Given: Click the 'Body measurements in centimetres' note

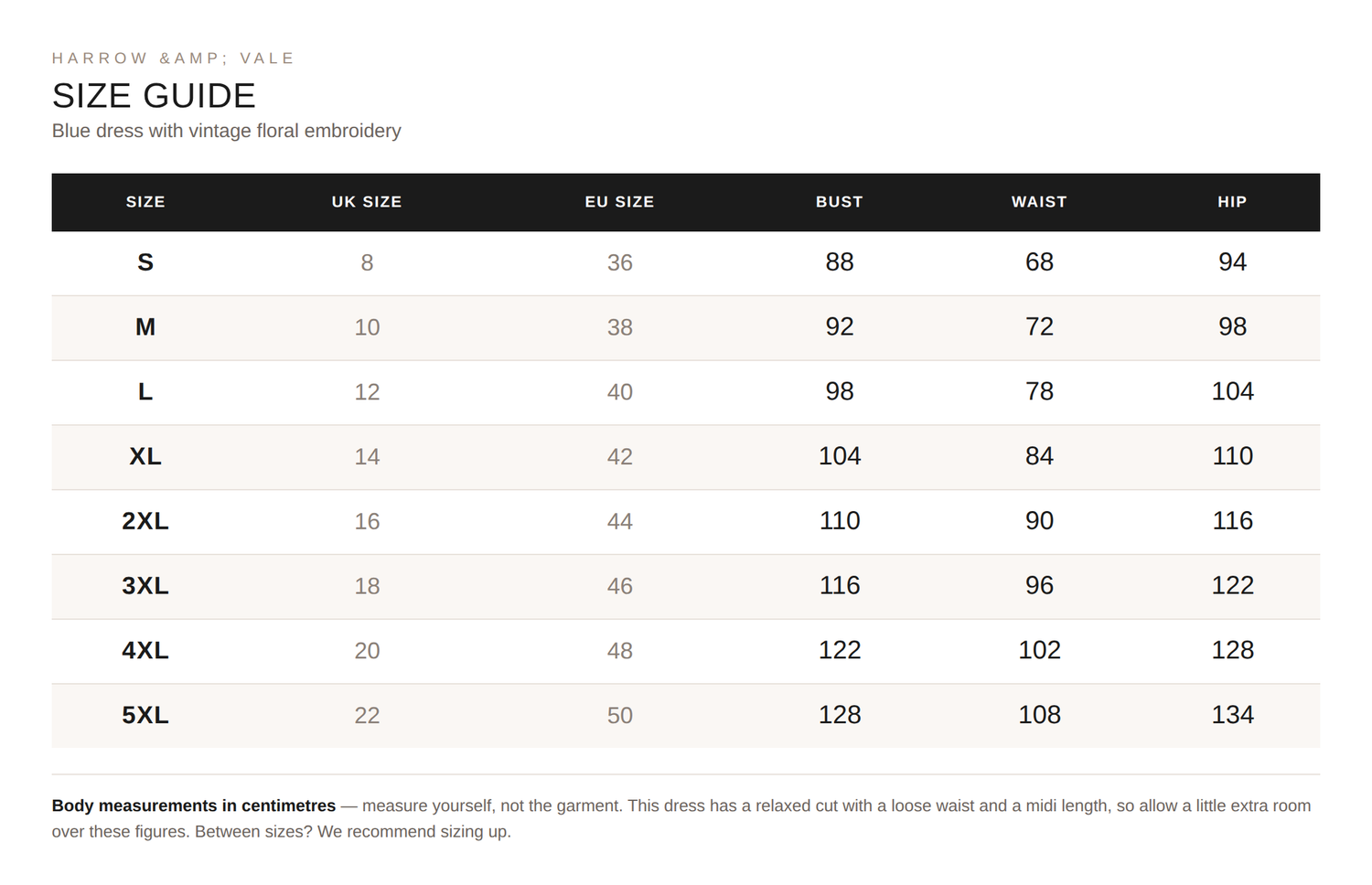Looking at the screenshot, I should pyautogui.click(x=194, y=805).
